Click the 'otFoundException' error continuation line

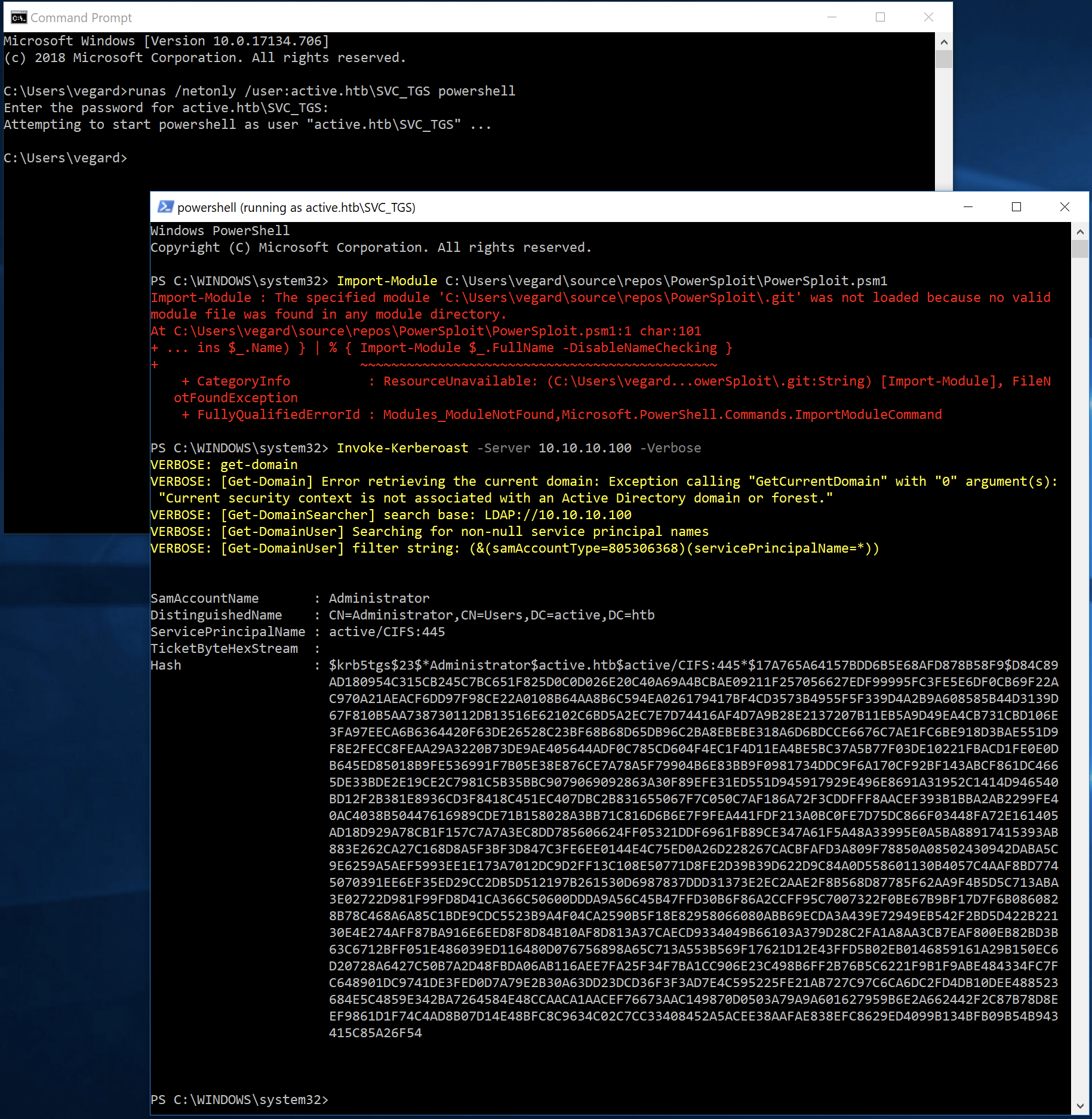[235, 398]
